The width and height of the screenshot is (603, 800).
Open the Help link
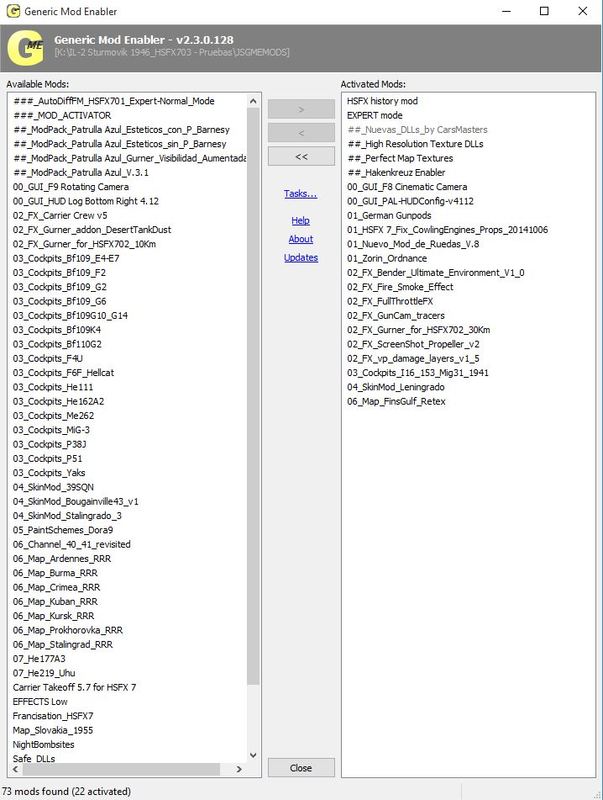(x=300, y=220)
